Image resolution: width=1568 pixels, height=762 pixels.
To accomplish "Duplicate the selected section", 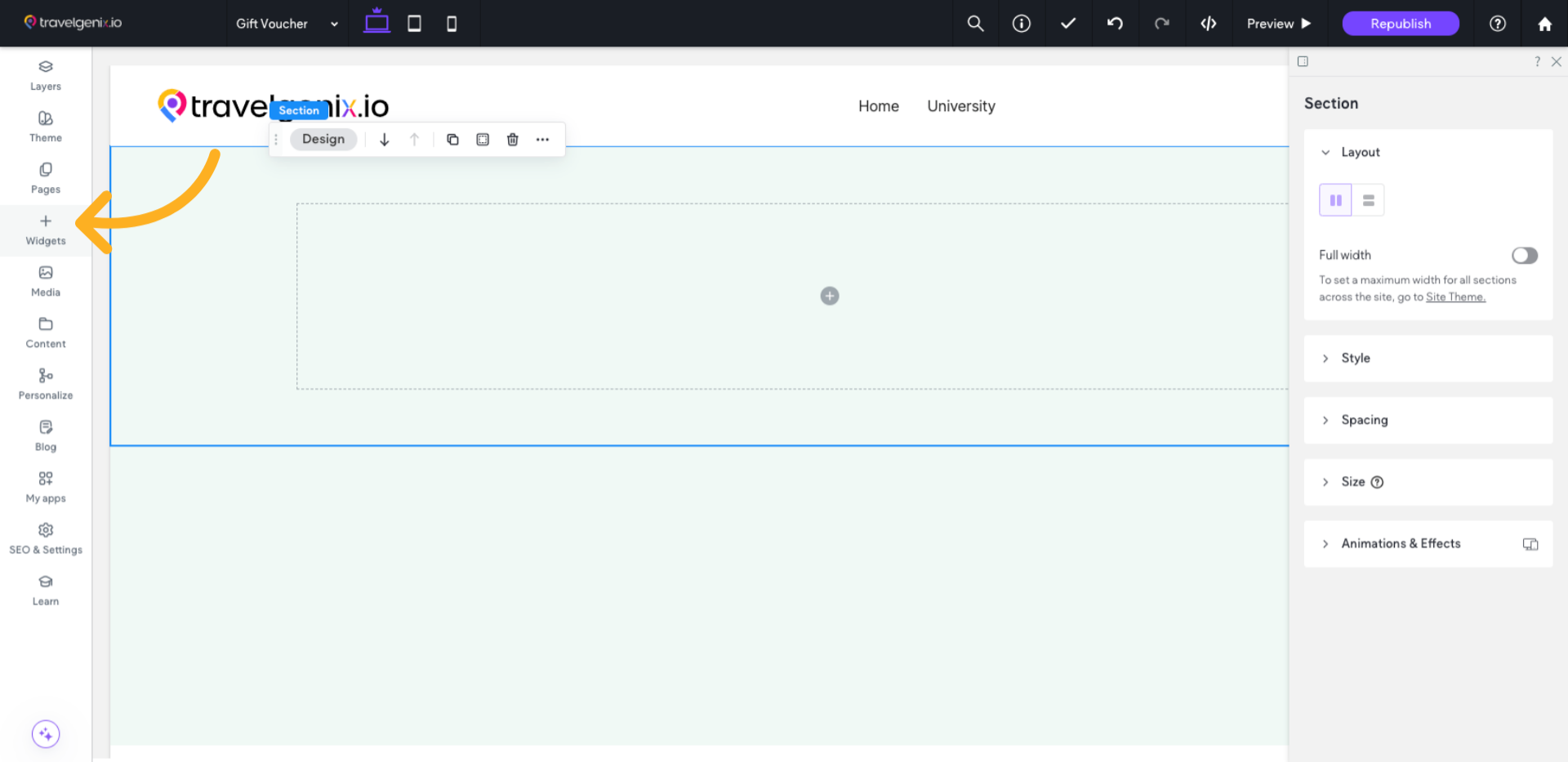I will click(452, 140).
